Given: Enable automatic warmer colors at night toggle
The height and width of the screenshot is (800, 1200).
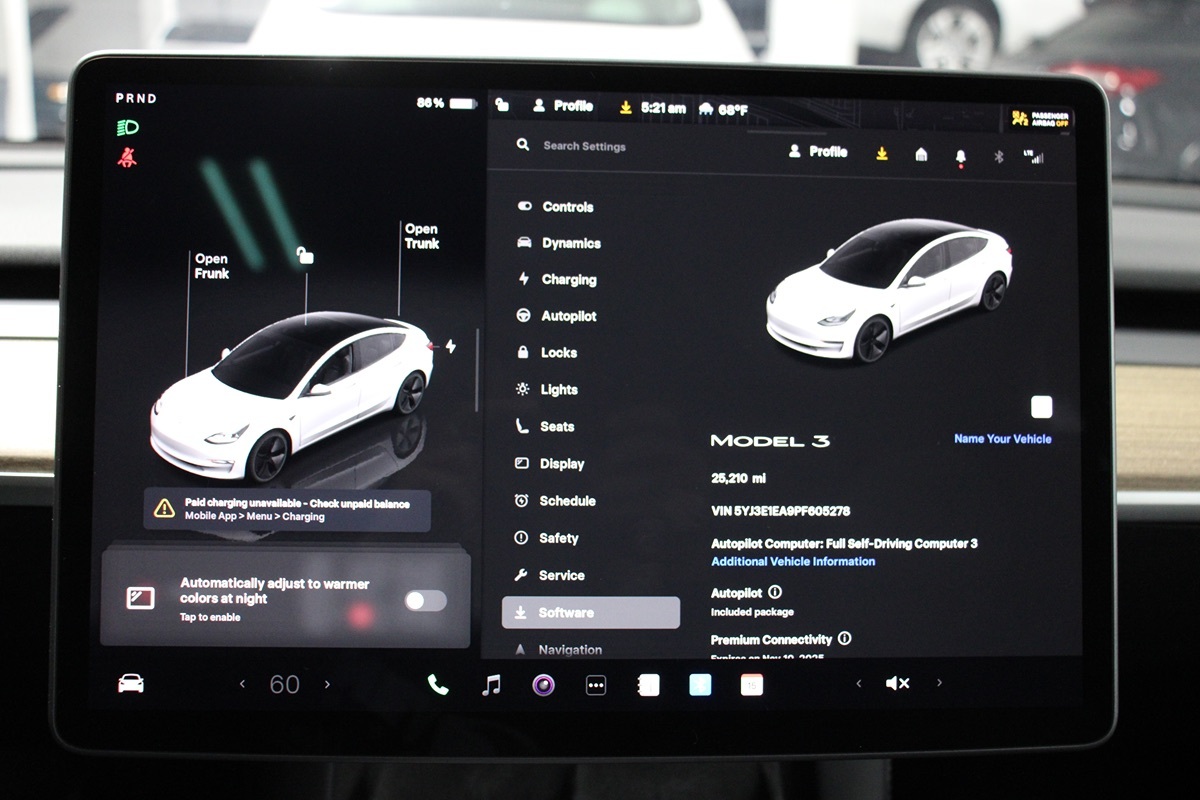Looking at the screenshot, I should pyautogui.click(x=425, y=600).
